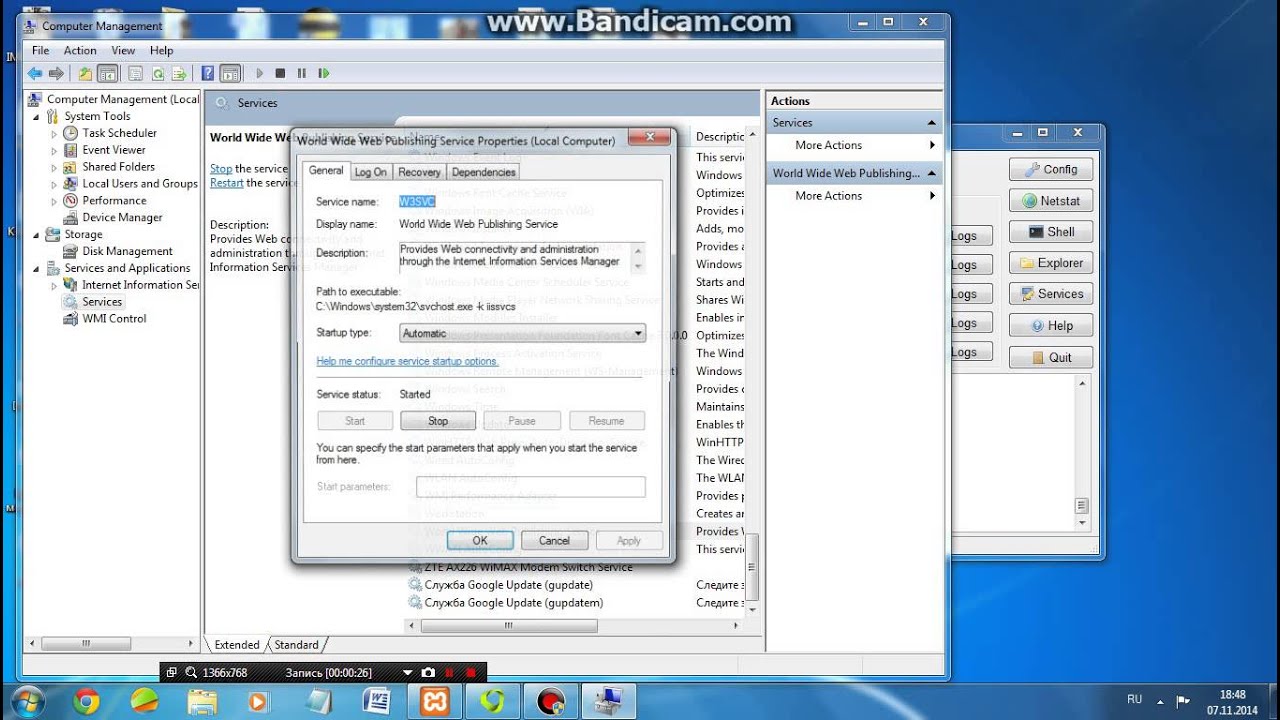Open Disk Management from the tree
The image size is (1280, 720).
click(x=127, y=252)
